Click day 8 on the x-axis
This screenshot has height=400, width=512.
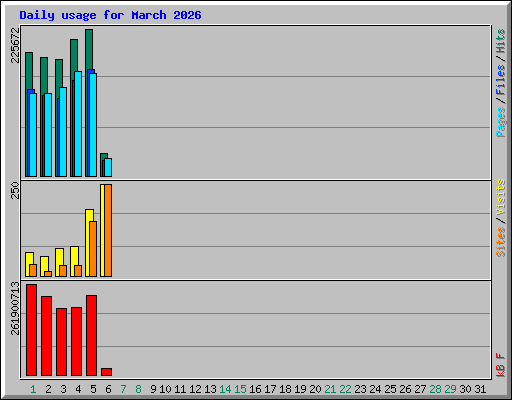[x=138, y=389]
